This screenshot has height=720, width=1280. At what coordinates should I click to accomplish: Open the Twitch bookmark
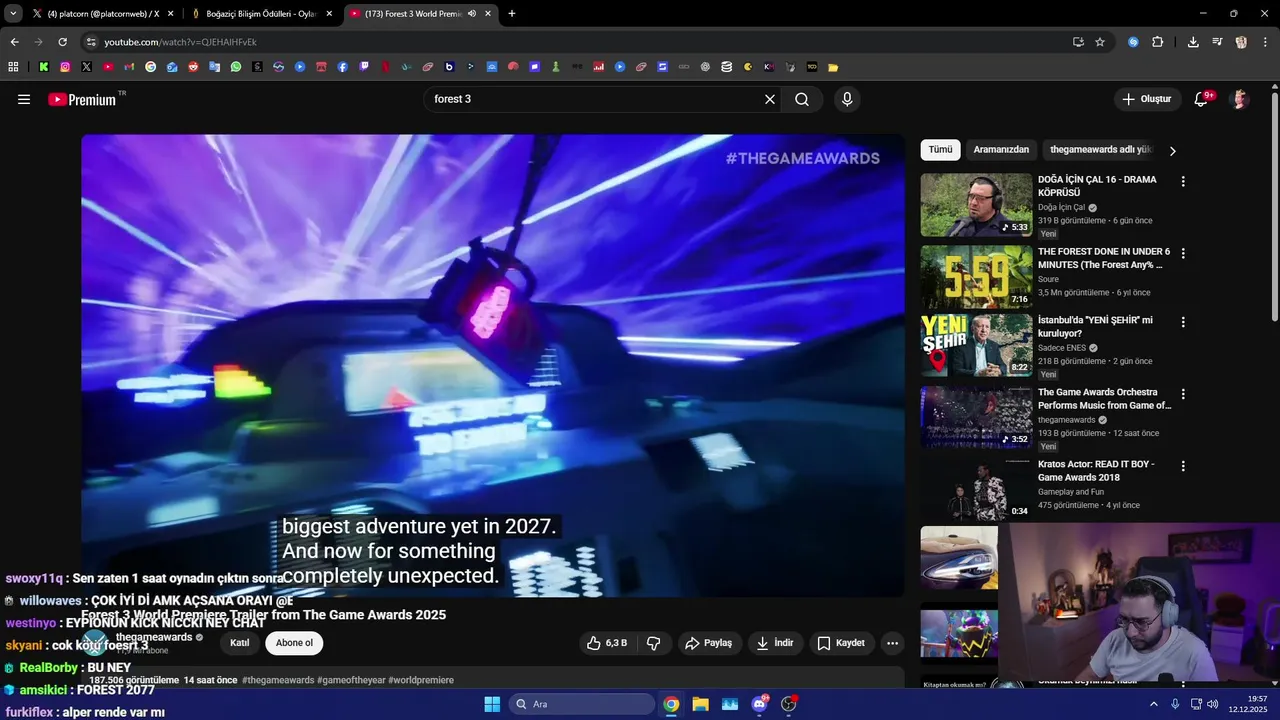364,67
